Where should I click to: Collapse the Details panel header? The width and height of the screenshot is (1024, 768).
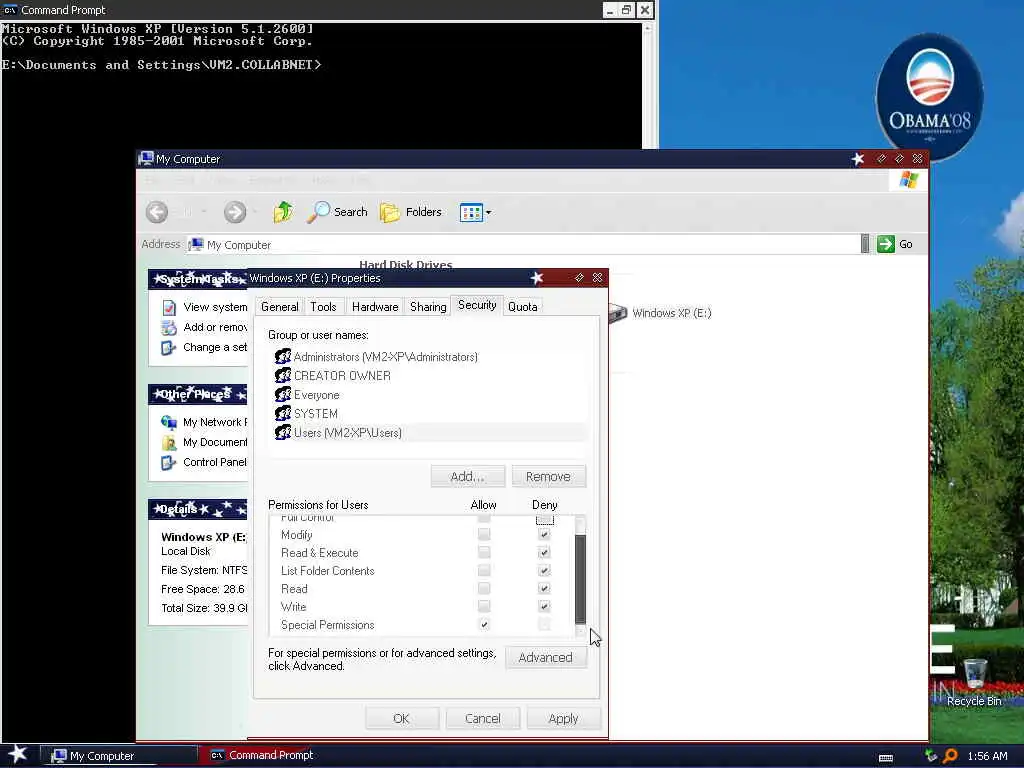198,509
